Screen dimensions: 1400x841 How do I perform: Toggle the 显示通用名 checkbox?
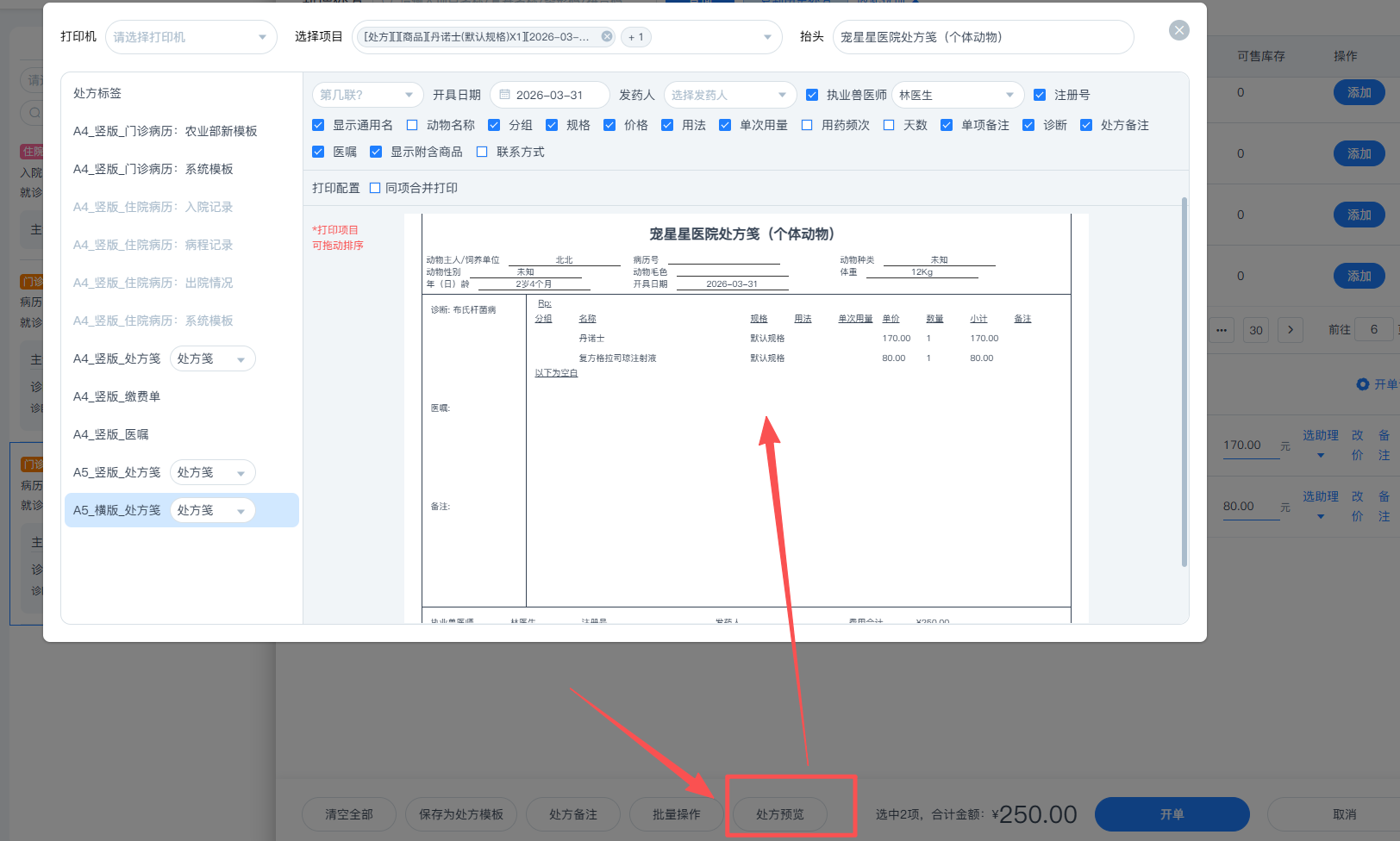coord(318,125)
